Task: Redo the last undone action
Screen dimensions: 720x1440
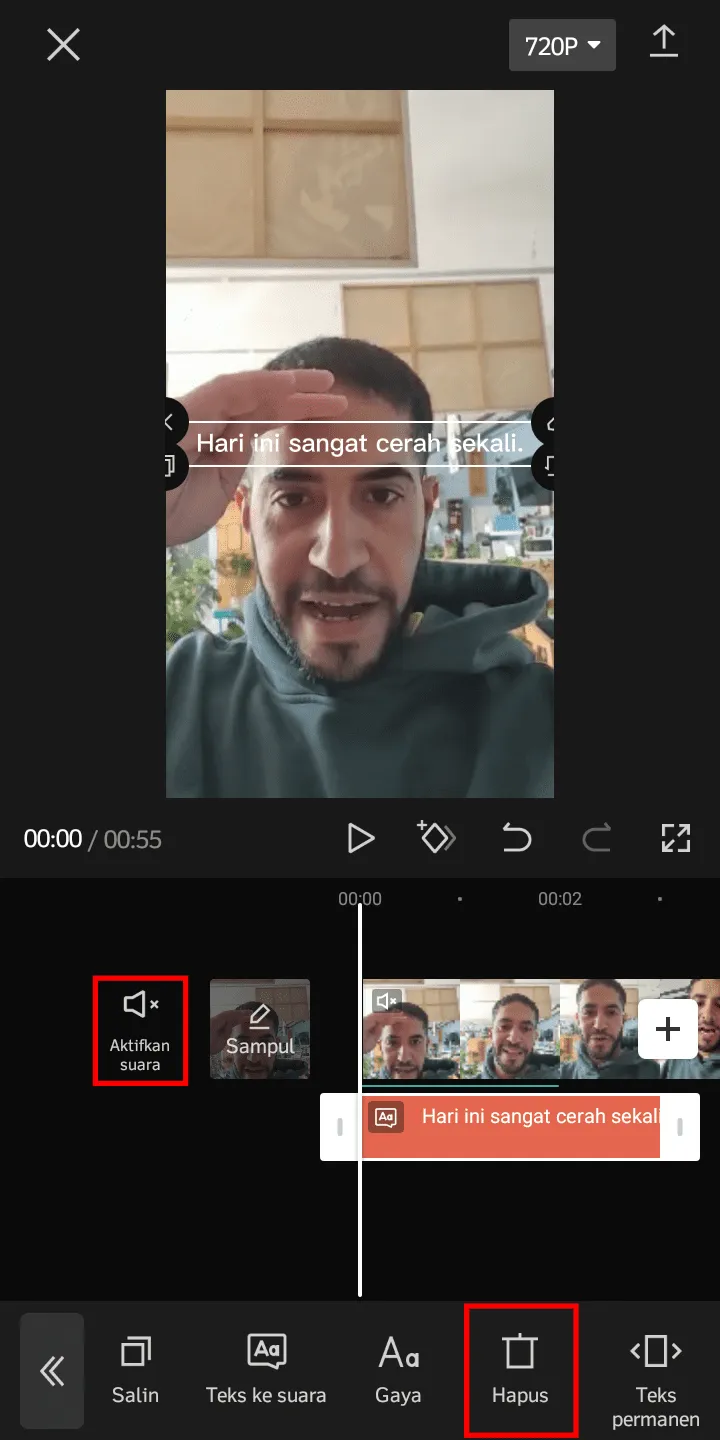Action: coord(596,838)
